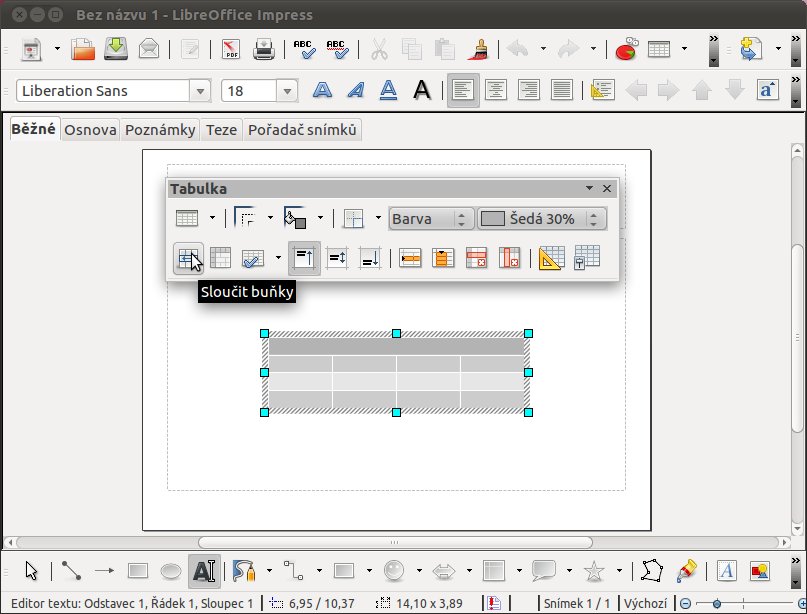Pick the Line drawing tool
This screenshot has height=614, width=807.
[x=71, y=571]
